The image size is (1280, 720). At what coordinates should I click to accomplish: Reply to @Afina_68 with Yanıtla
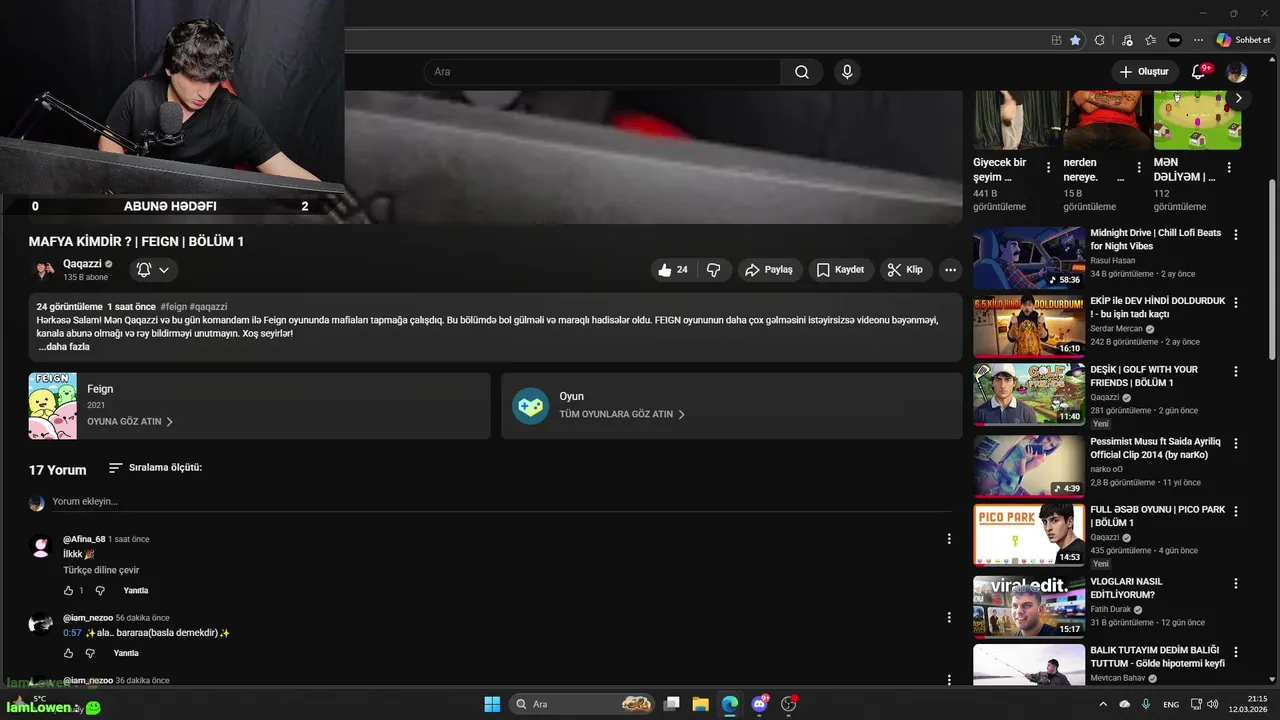[136, 591]
